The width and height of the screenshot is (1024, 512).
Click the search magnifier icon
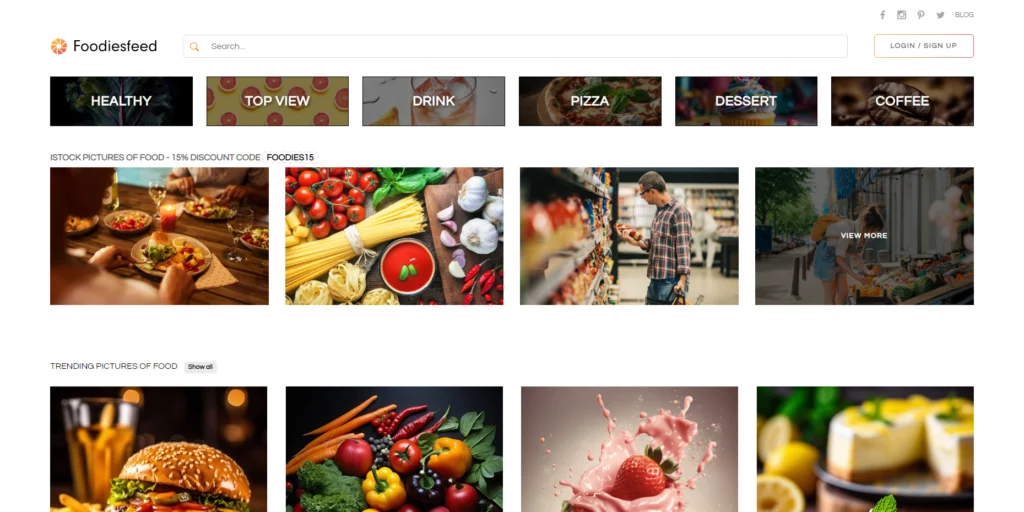[x=194, y=46]
